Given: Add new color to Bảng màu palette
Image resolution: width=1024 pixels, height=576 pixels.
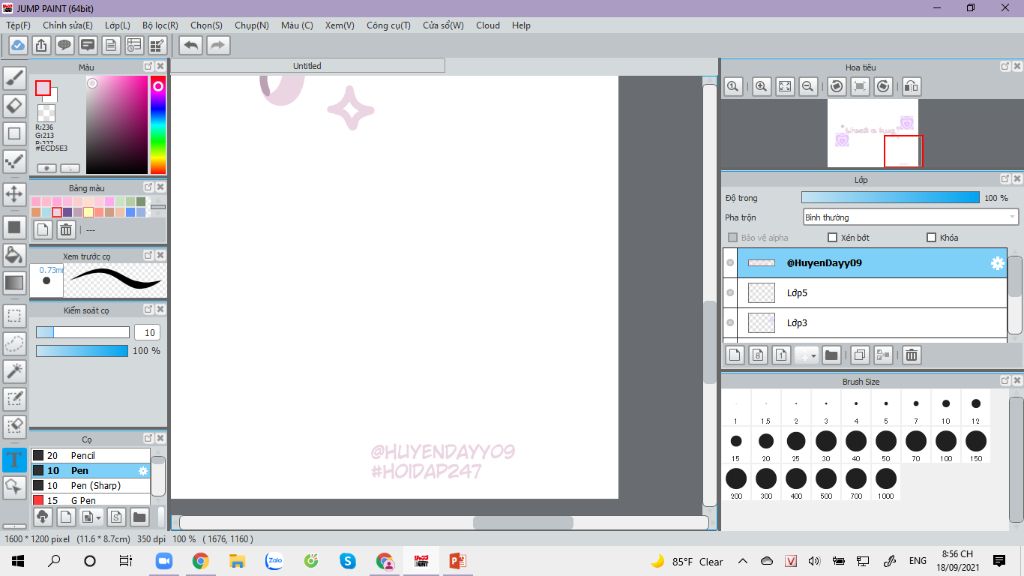Looking at the screenshot, I should point(42,229).
